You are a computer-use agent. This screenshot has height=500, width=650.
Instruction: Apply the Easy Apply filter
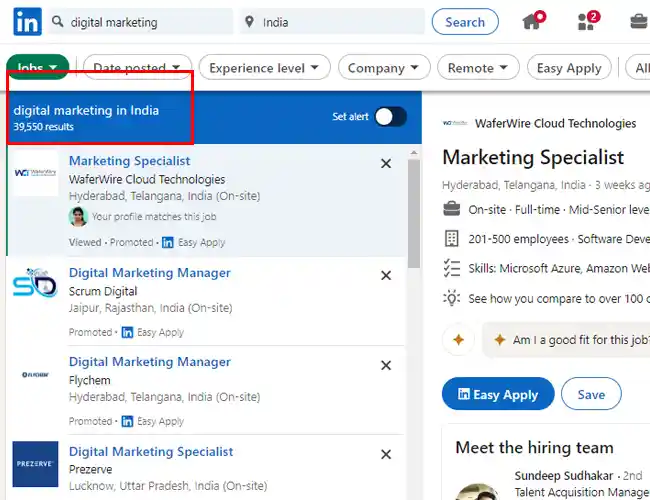[x=569, y=67]
